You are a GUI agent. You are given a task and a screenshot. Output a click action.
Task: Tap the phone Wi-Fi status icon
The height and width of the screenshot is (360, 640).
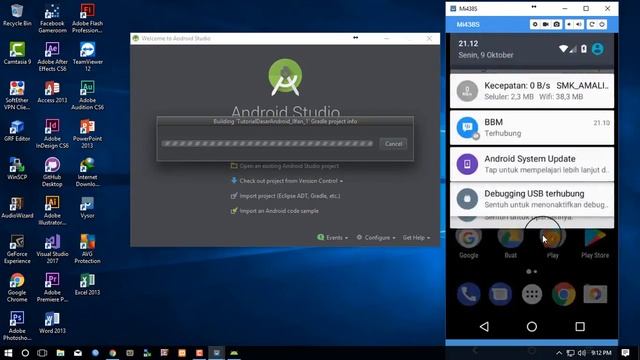563,49
